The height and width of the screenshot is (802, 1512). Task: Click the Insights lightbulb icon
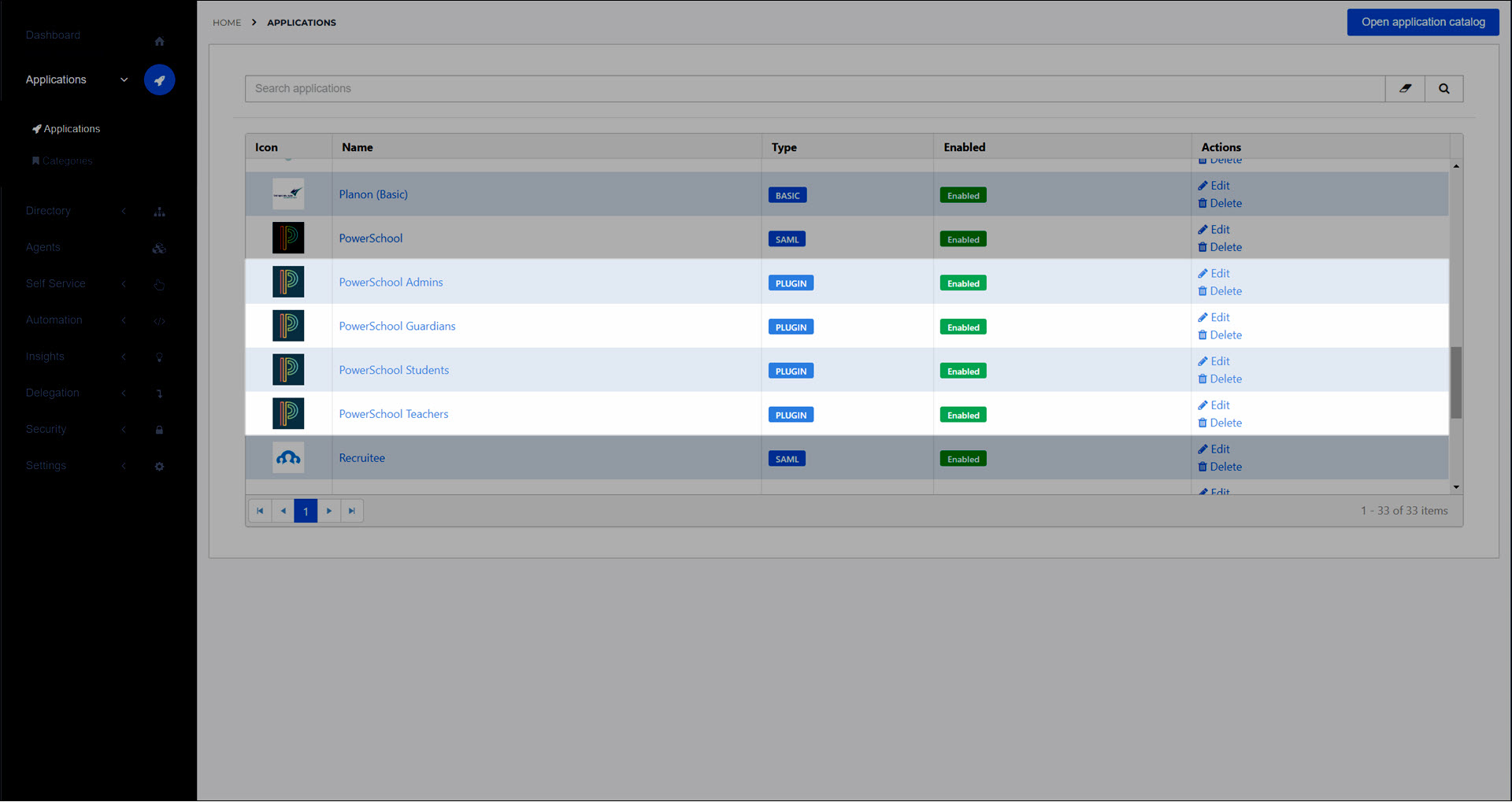tap(159, 357)
